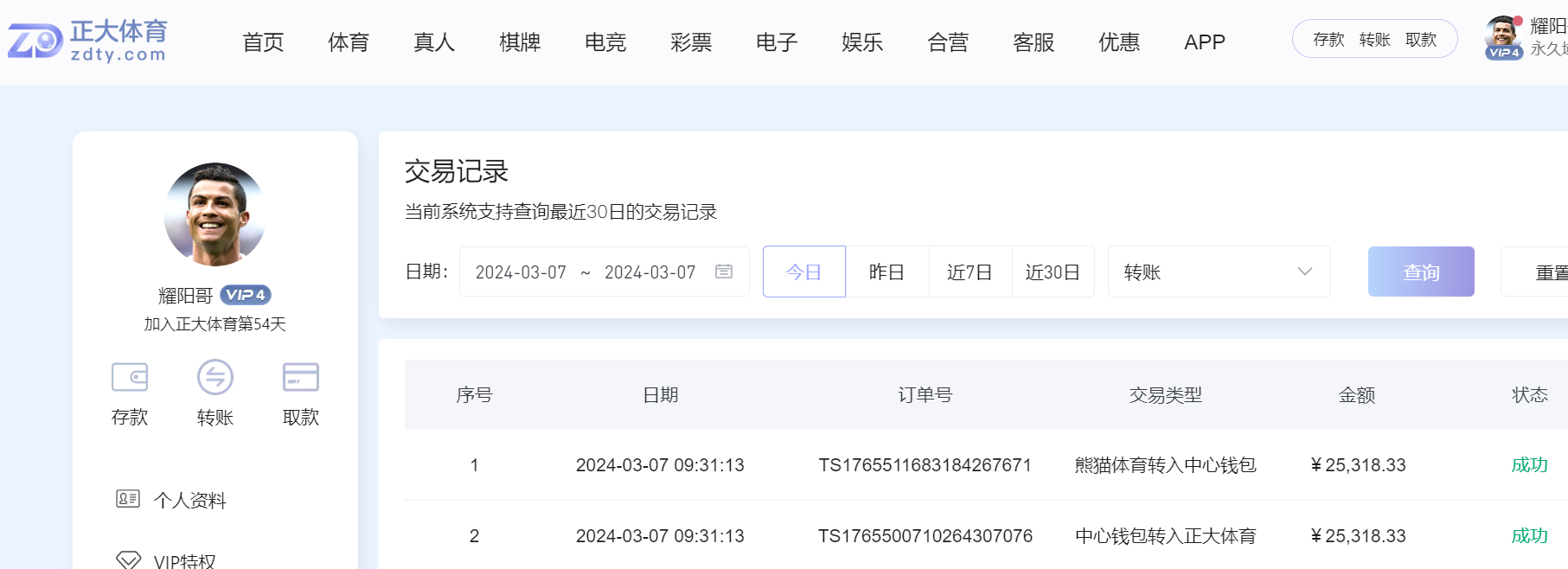This screenshot has width=1568, height=569.
Task: Open APP in top navigation
Action: 1205,42
